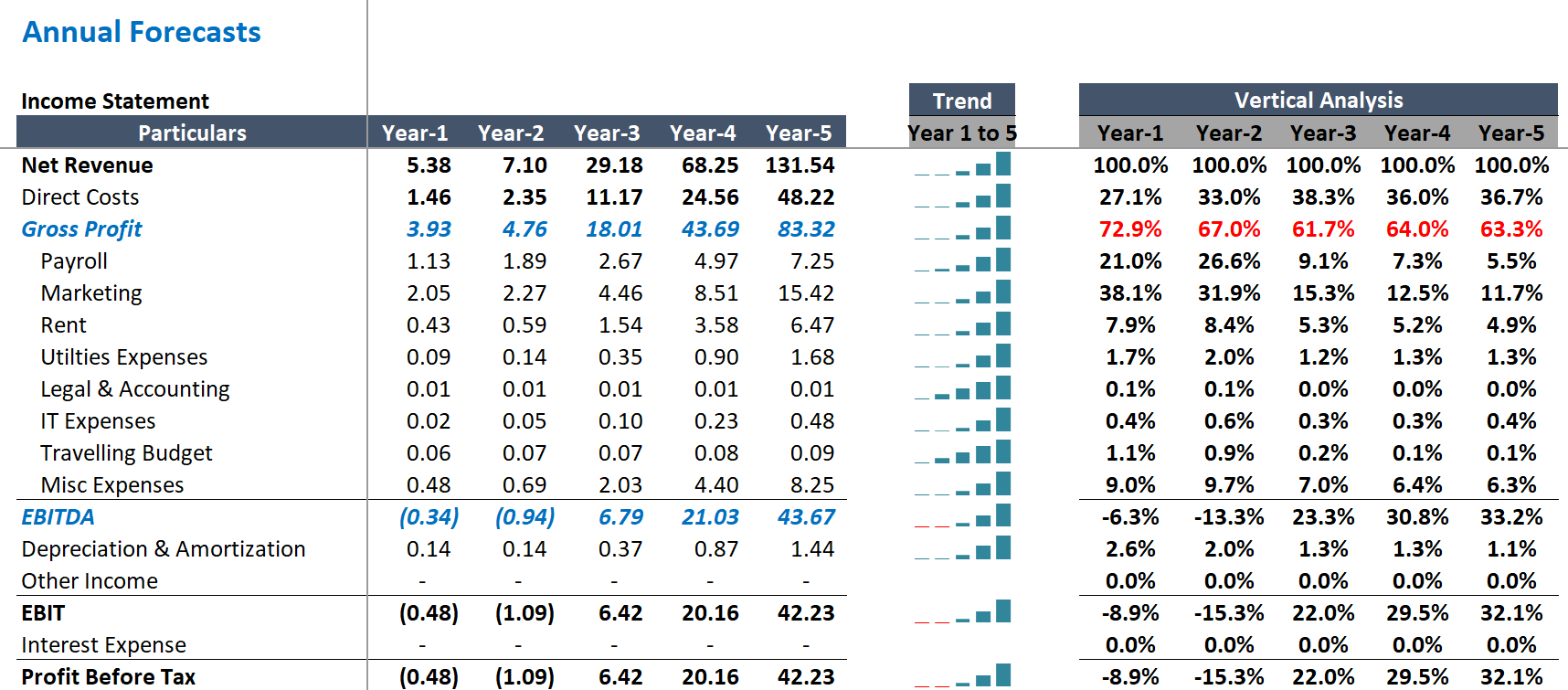Select the Annual Forecasts title
The width and height of the screenshot is (1568, 690).
tap(142, 32)
